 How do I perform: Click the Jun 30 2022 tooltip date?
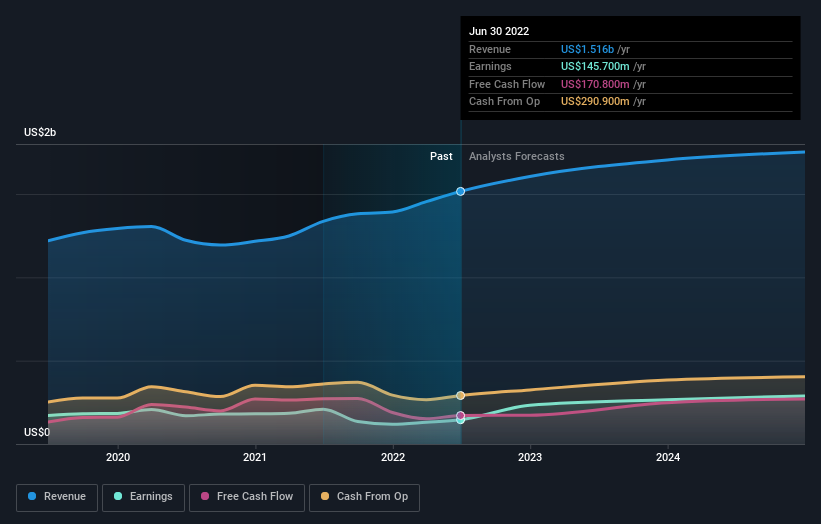(x=499, y=31)
